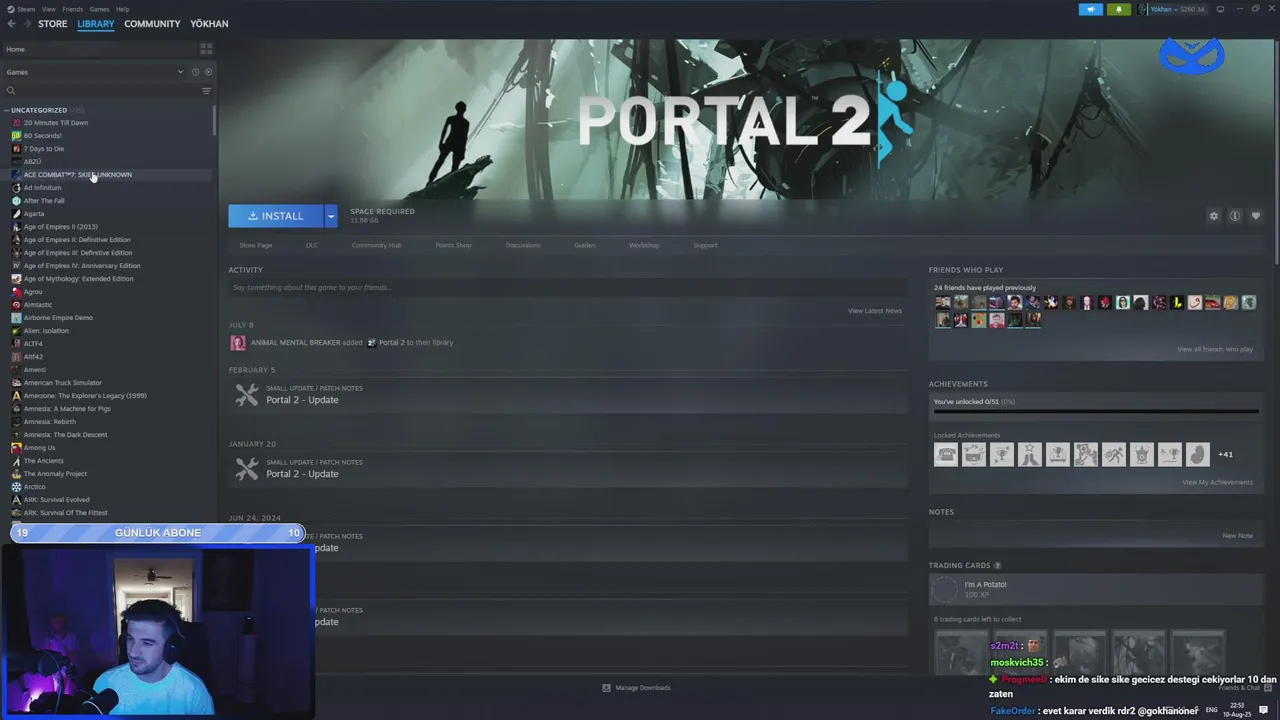Switch to the STORE tab
The width and height of the screenshot is (1280, 720).
coord(53,24)
